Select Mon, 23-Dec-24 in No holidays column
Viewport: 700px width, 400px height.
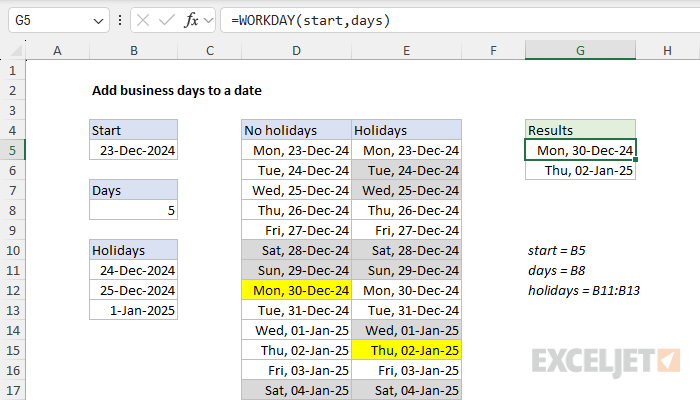click(296, 150)
